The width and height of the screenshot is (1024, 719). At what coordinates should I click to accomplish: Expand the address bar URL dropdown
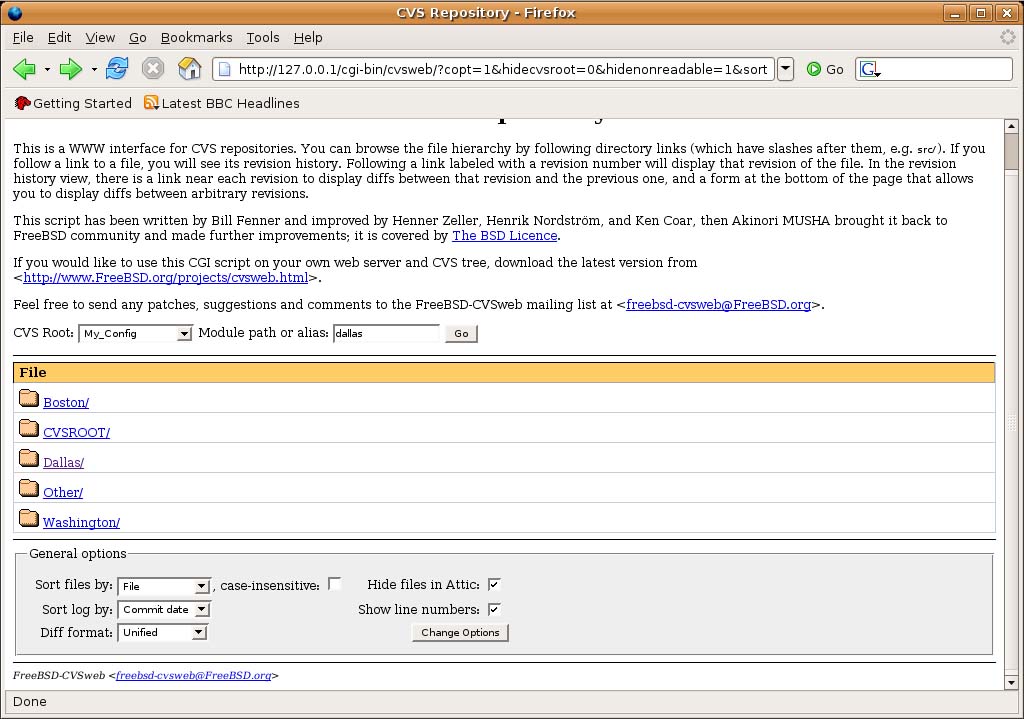[x=786, y=69]
